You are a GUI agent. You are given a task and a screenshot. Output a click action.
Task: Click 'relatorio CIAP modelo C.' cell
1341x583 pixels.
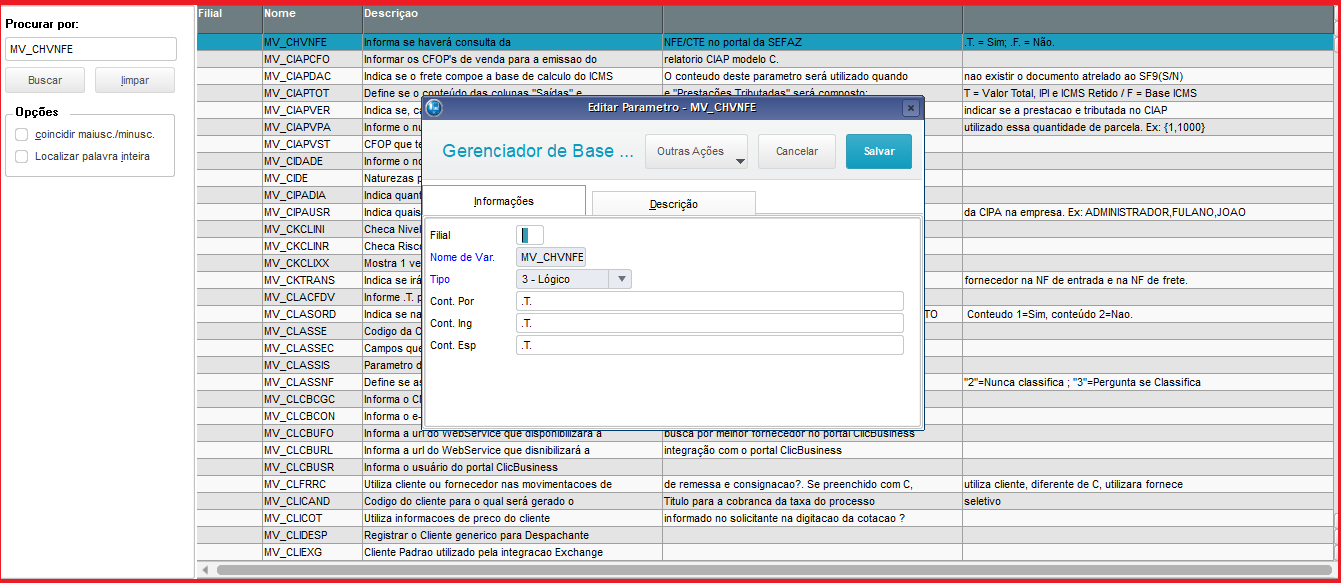tap(812, 59)
